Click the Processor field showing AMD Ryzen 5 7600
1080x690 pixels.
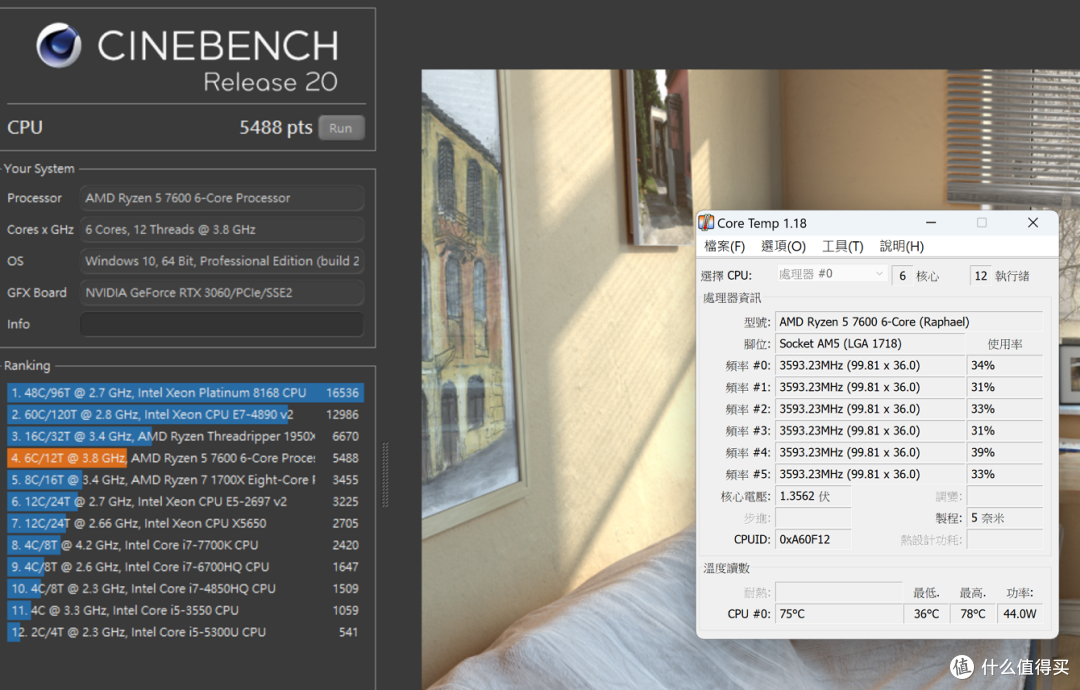pyautogui.click(x=222, y=198)
